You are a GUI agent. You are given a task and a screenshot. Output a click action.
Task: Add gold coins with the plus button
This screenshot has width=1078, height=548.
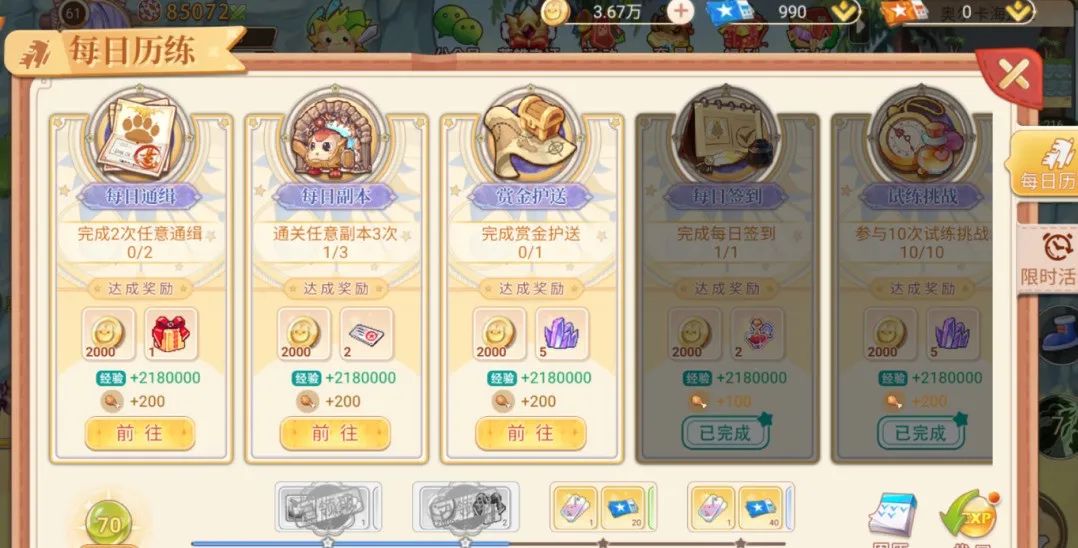[681, 12]
